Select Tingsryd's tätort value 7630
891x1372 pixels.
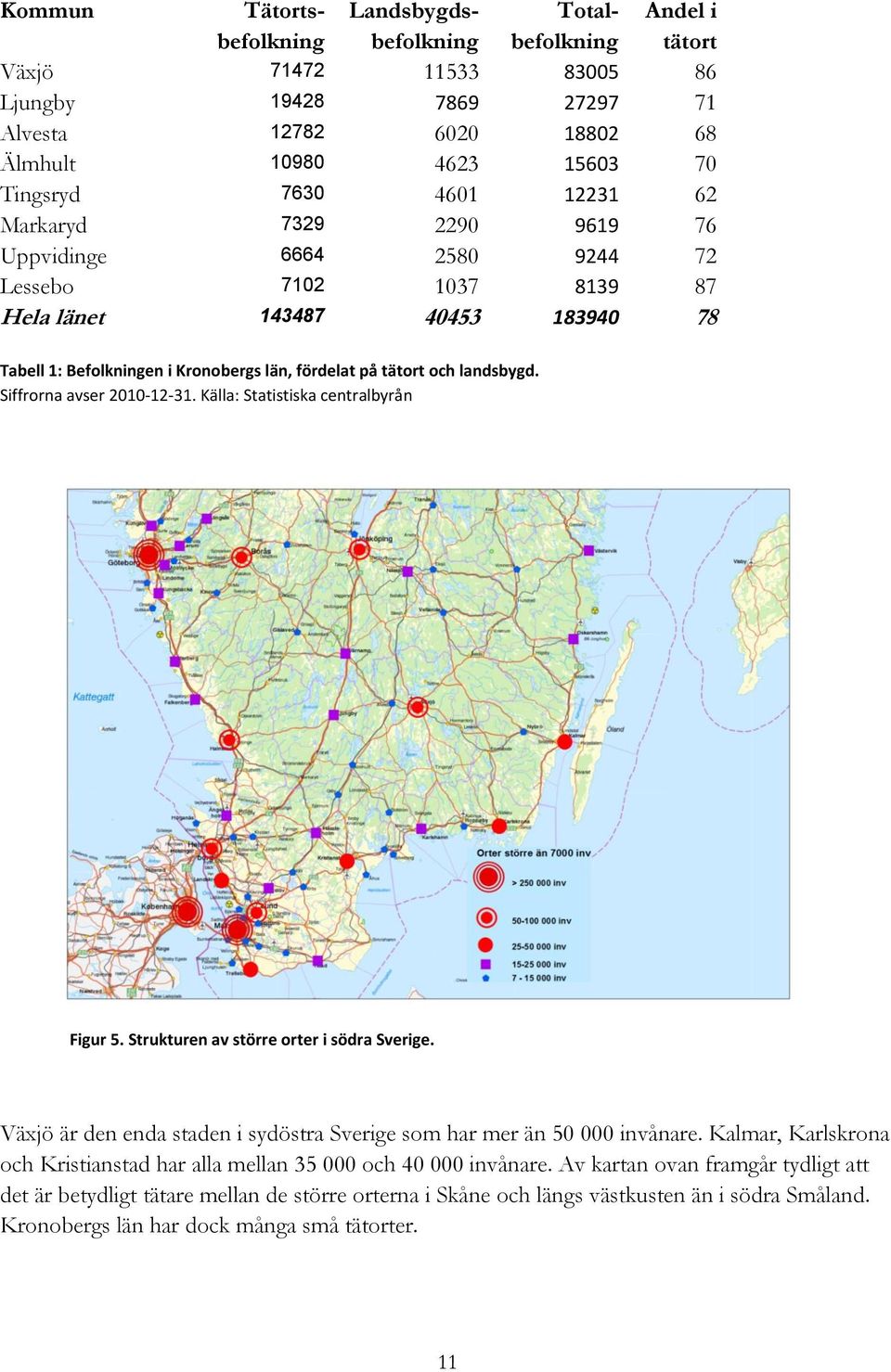pos(303,193)
